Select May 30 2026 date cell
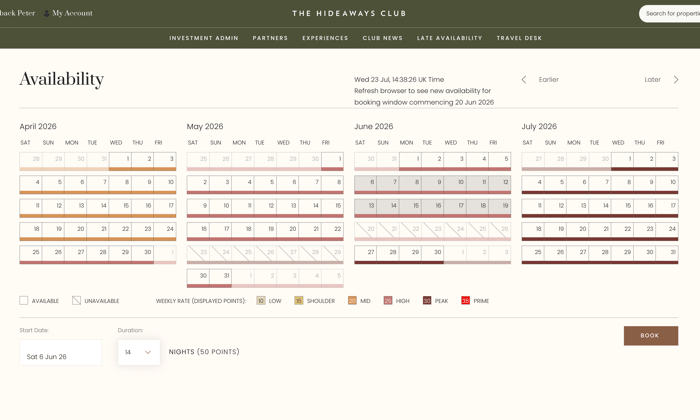The image size is (700, 420). (198, 277)
